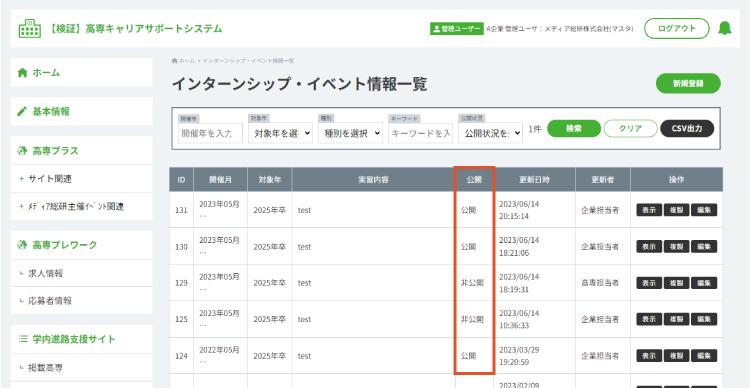Click the building logo icon in header
This screenshot has height=388, width=750.
pos(30,28)
